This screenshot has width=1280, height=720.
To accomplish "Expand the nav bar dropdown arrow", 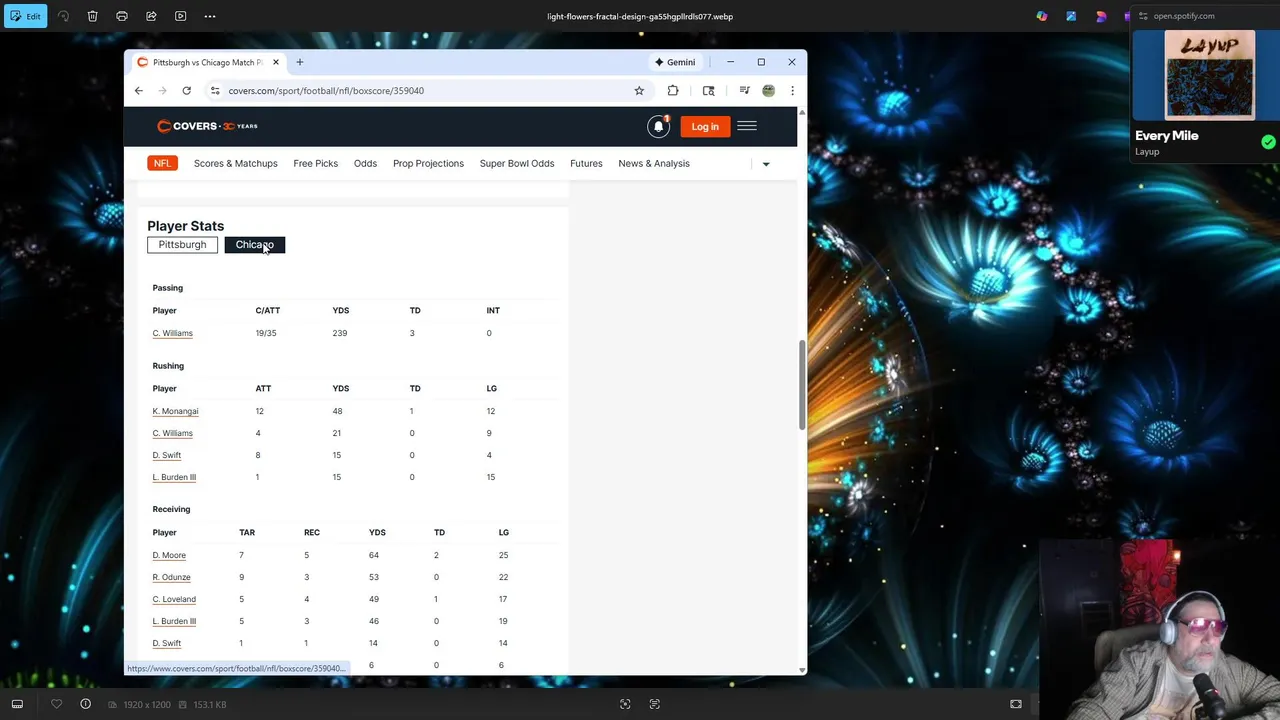I will (x=766, y=164).
